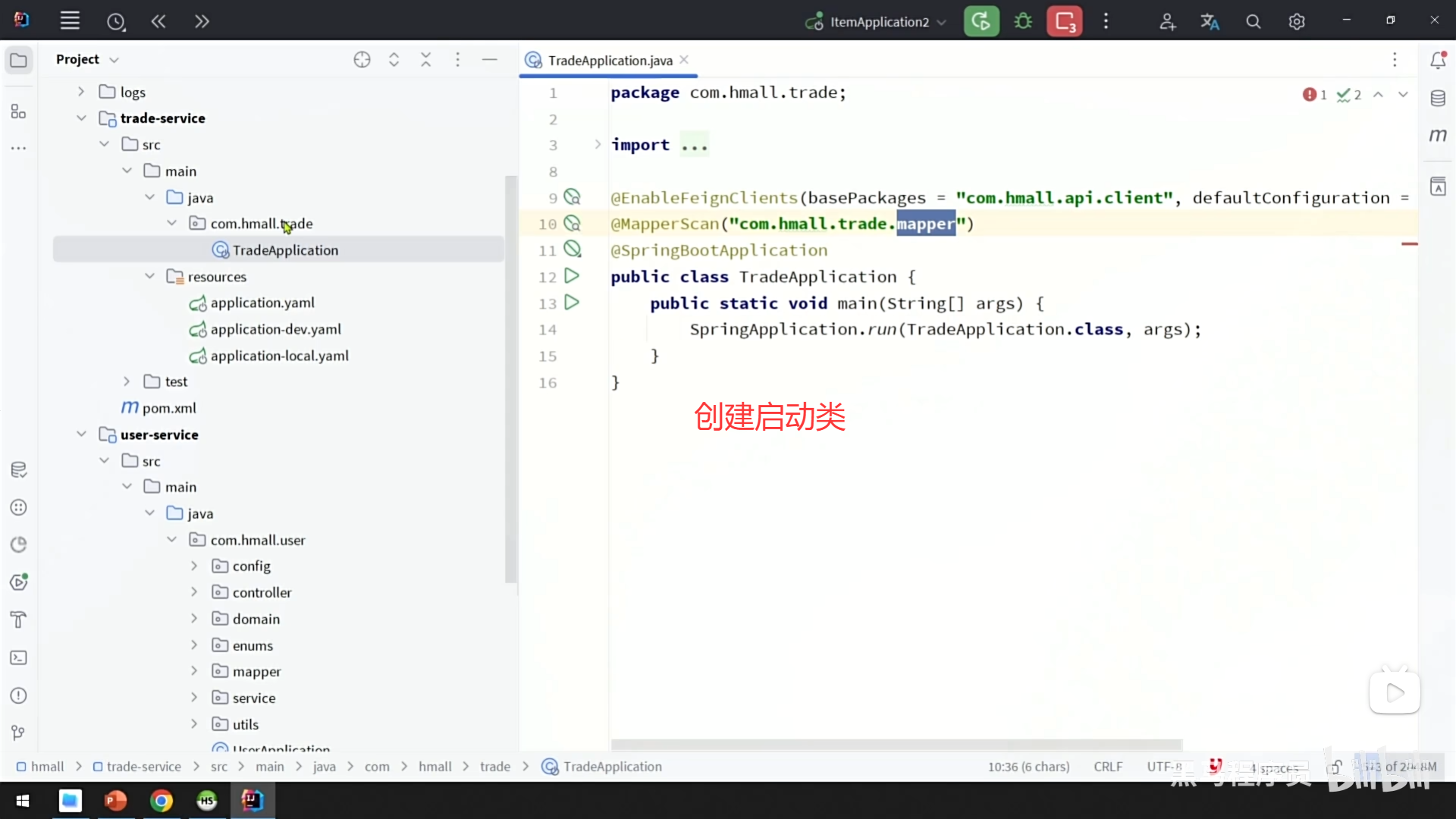This screenshot has width=1456, height=819.
Task: Click the Notifications bell icon
Action: click(x=1438, y=60)
